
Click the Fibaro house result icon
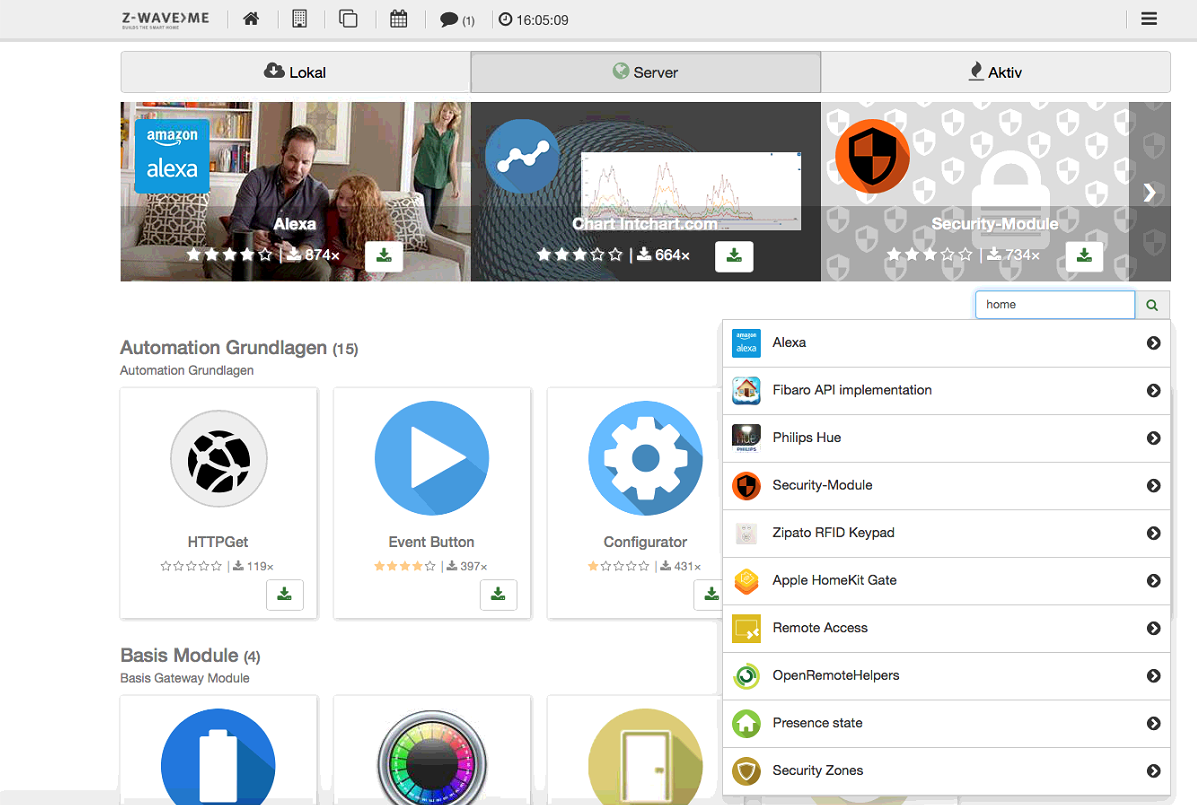tap(746, 391)
